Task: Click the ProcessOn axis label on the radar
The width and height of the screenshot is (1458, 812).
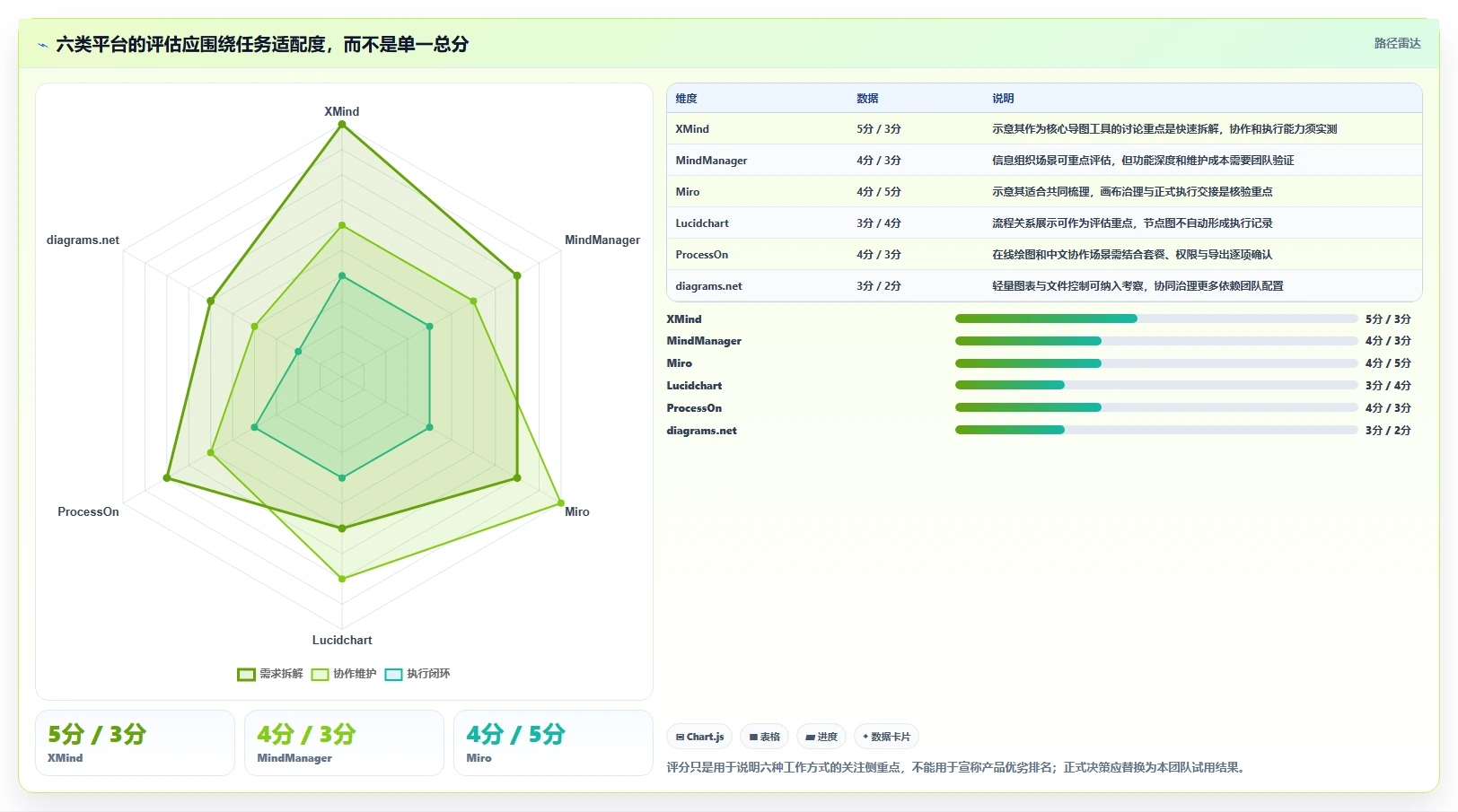Action: coord(88,511)
